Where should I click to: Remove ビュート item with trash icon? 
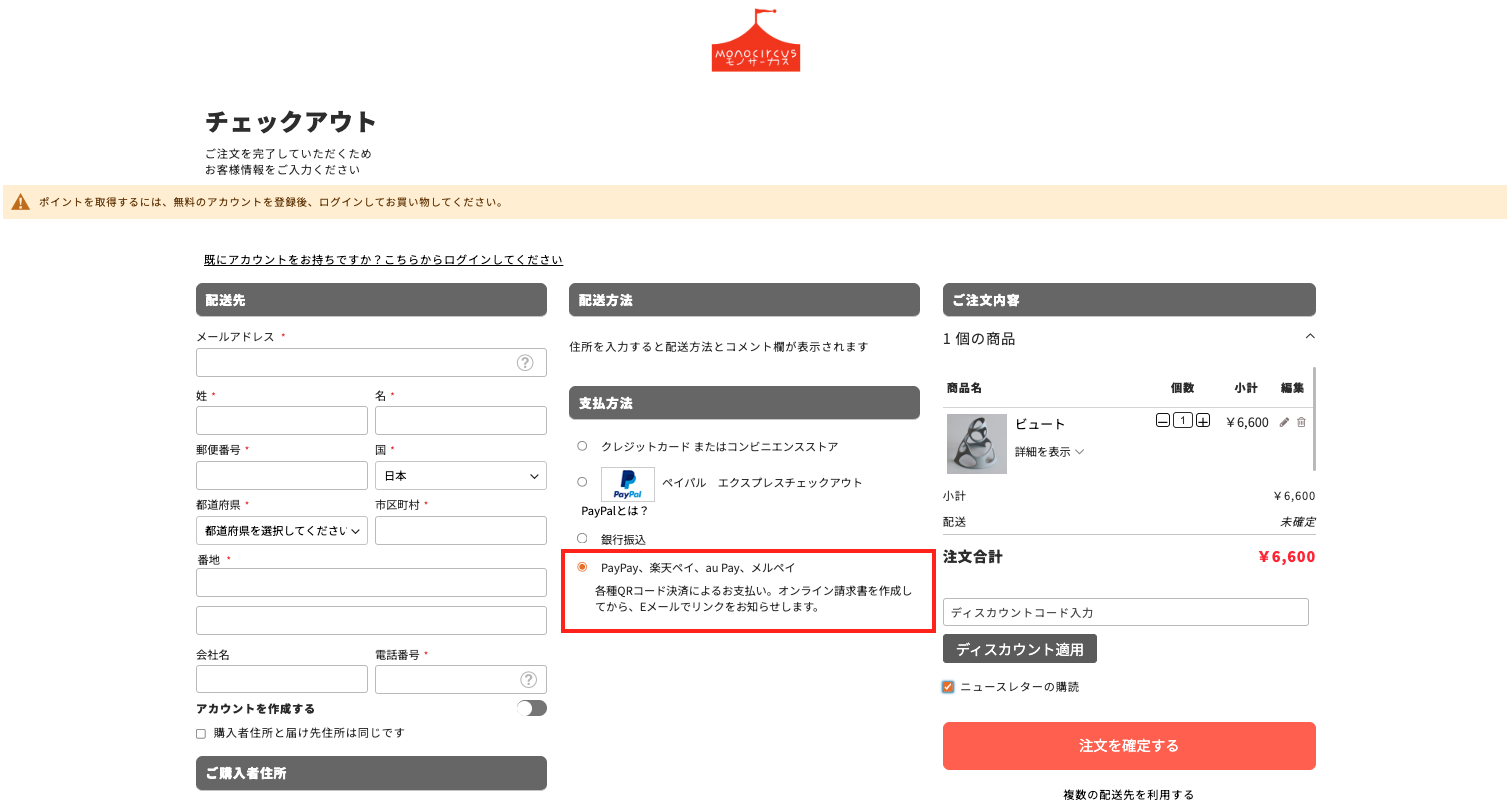click(x=1301, y=422)
